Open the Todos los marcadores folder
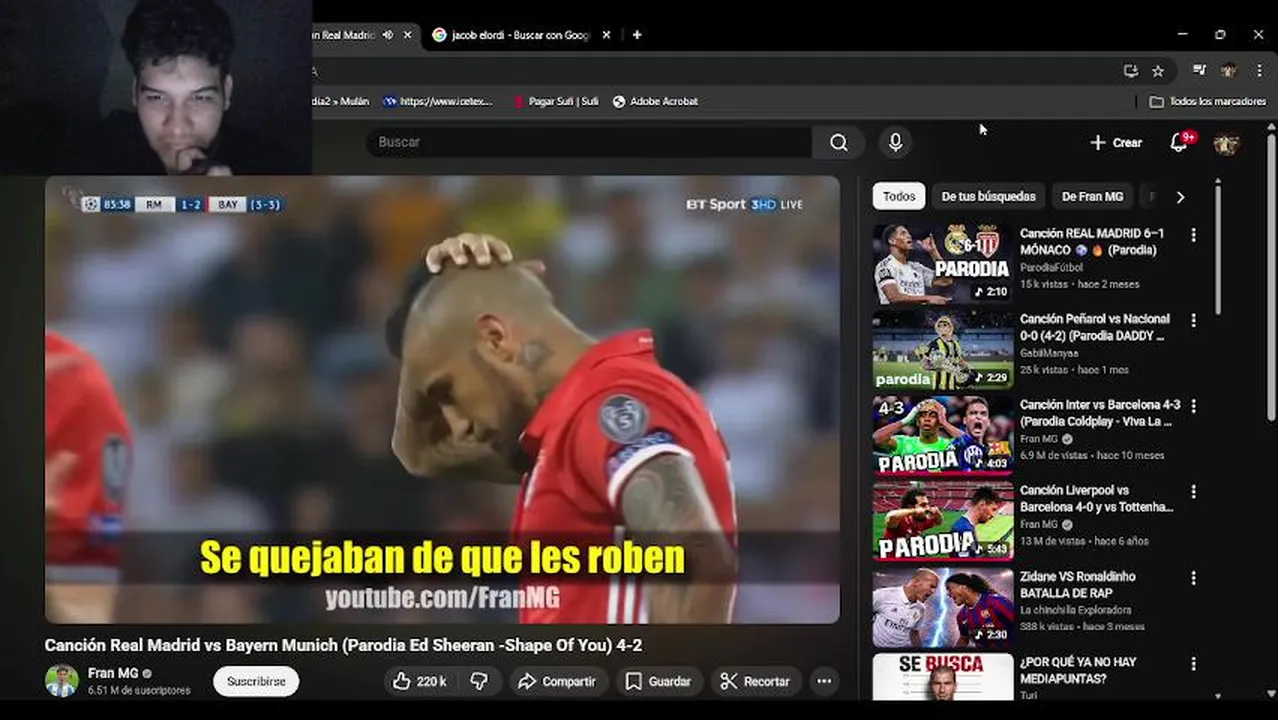 (x=1208, y=102)
